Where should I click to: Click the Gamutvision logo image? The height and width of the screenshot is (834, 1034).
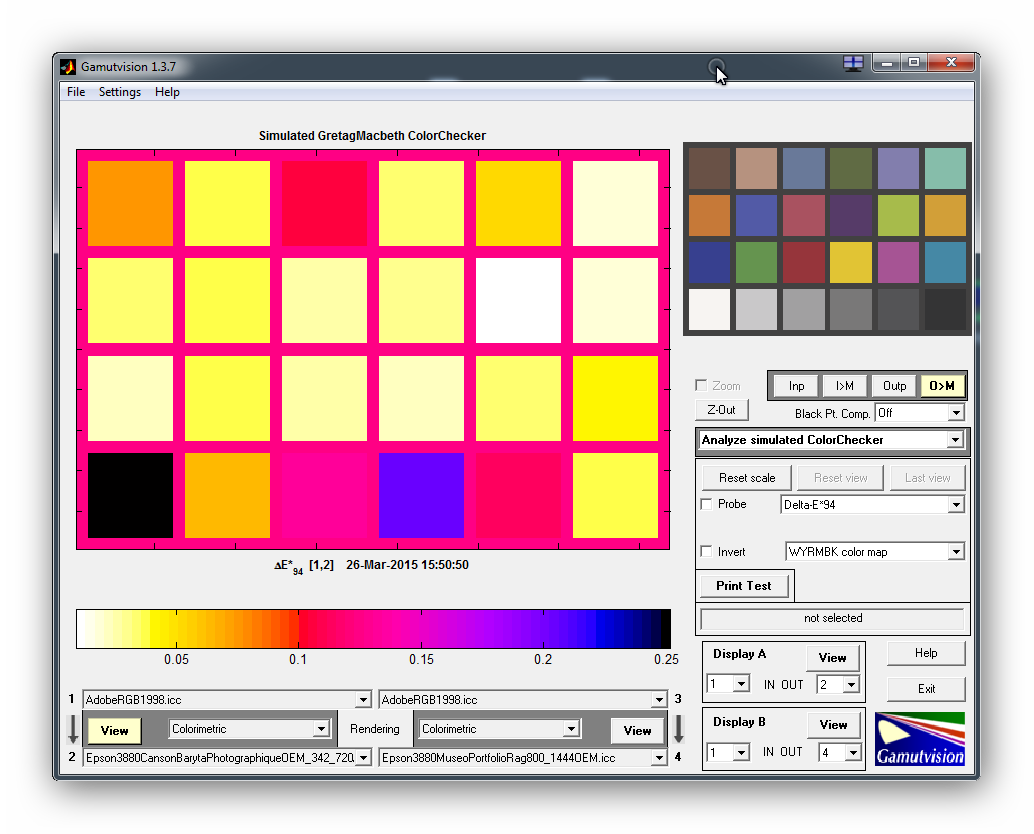(x=919, y=739)
